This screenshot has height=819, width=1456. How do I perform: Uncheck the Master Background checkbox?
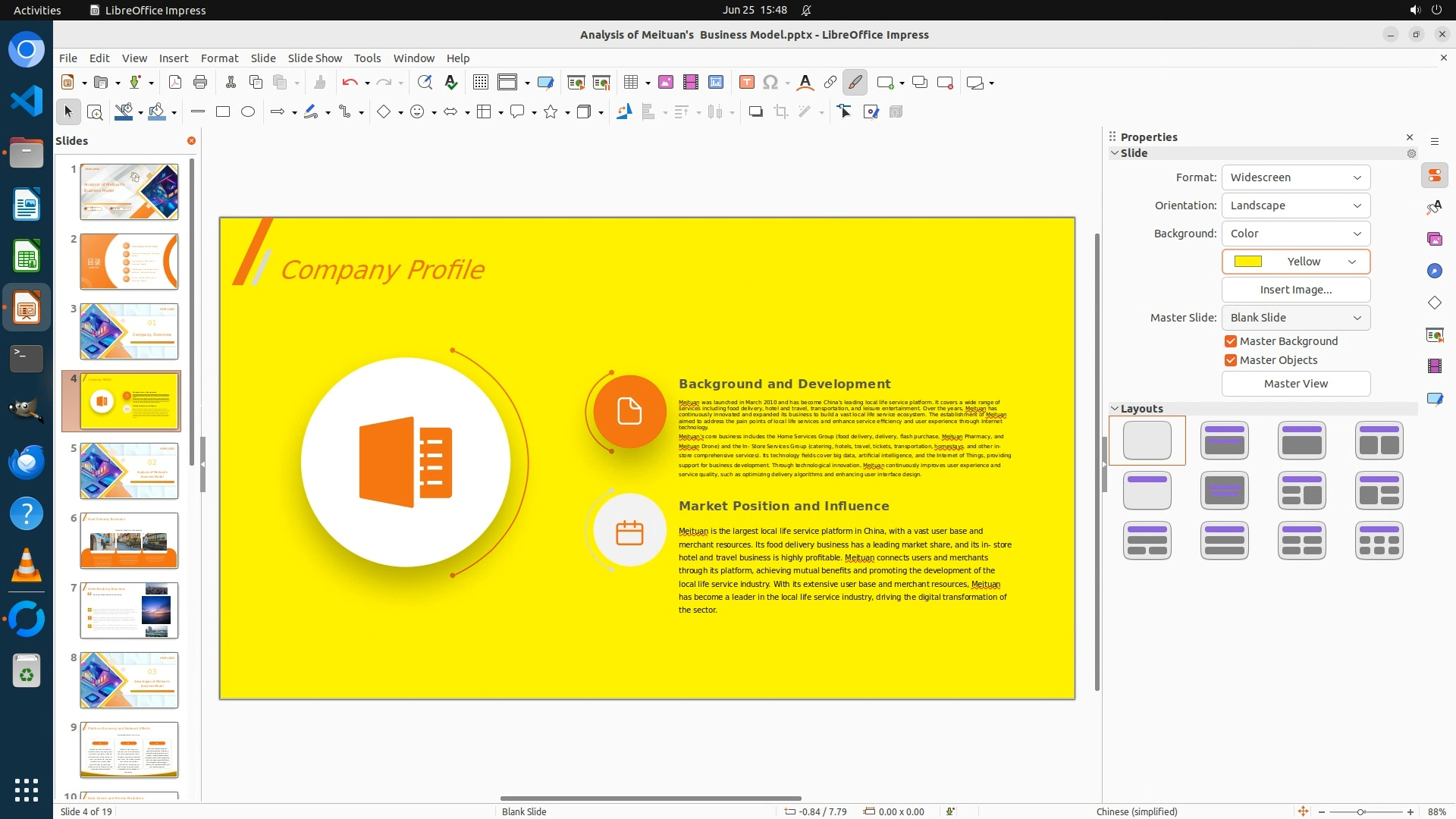pos(1231,341)
